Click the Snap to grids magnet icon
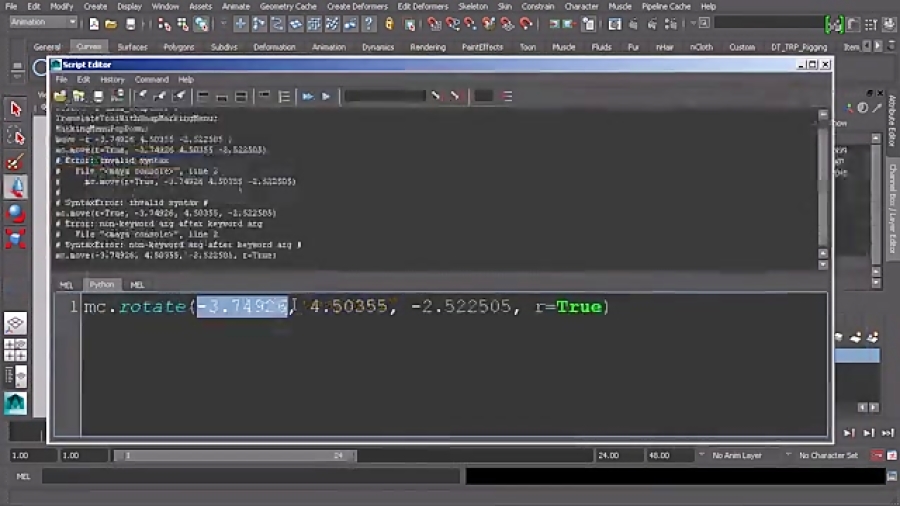900x506 pixels. [435, 24]
